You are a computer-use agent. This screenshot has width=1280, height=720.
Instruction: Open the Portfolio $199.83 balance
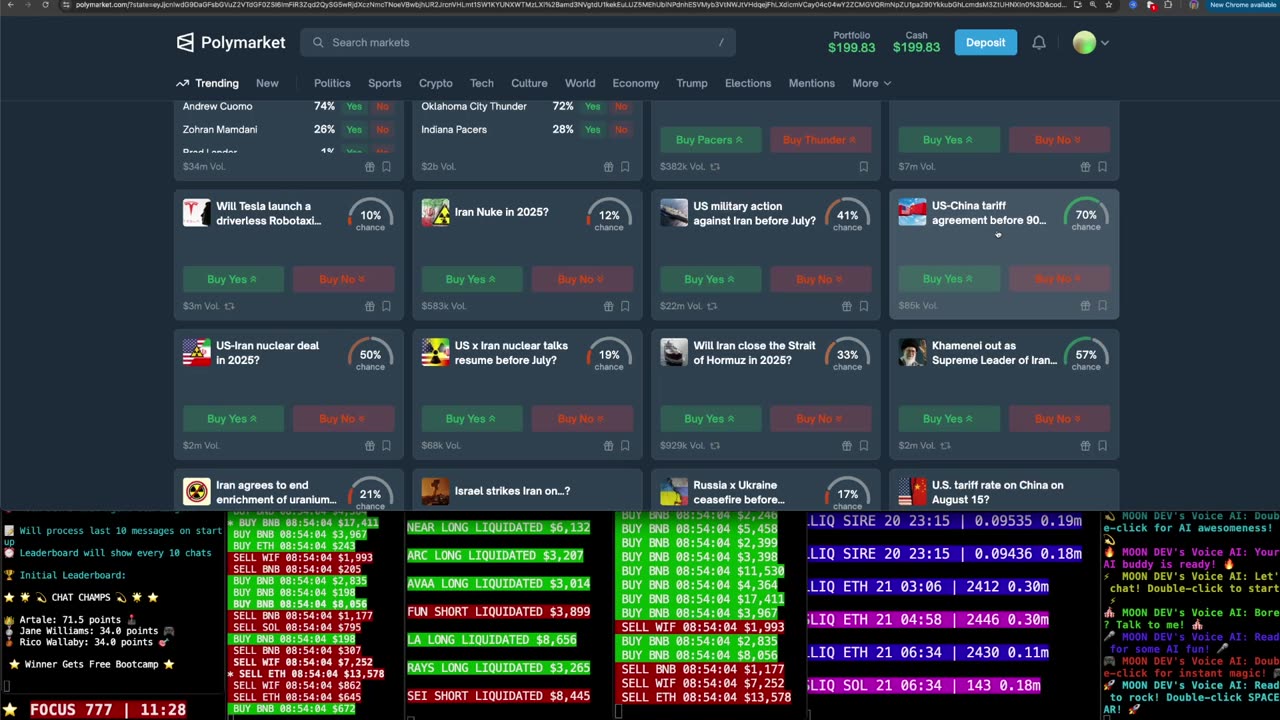click(x=852, y=42)
